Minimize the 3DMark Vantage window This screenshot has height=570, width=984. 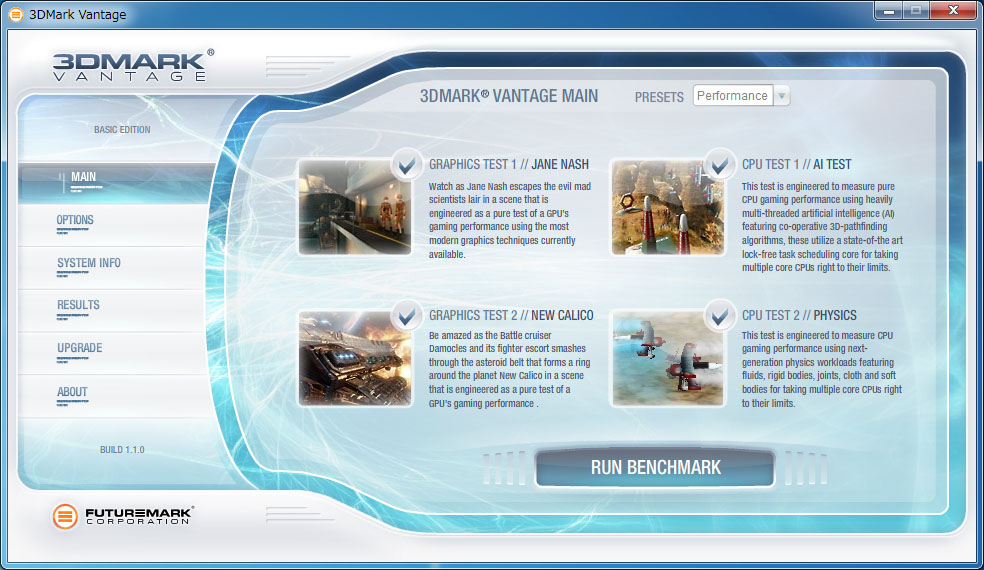pos(889,11)
